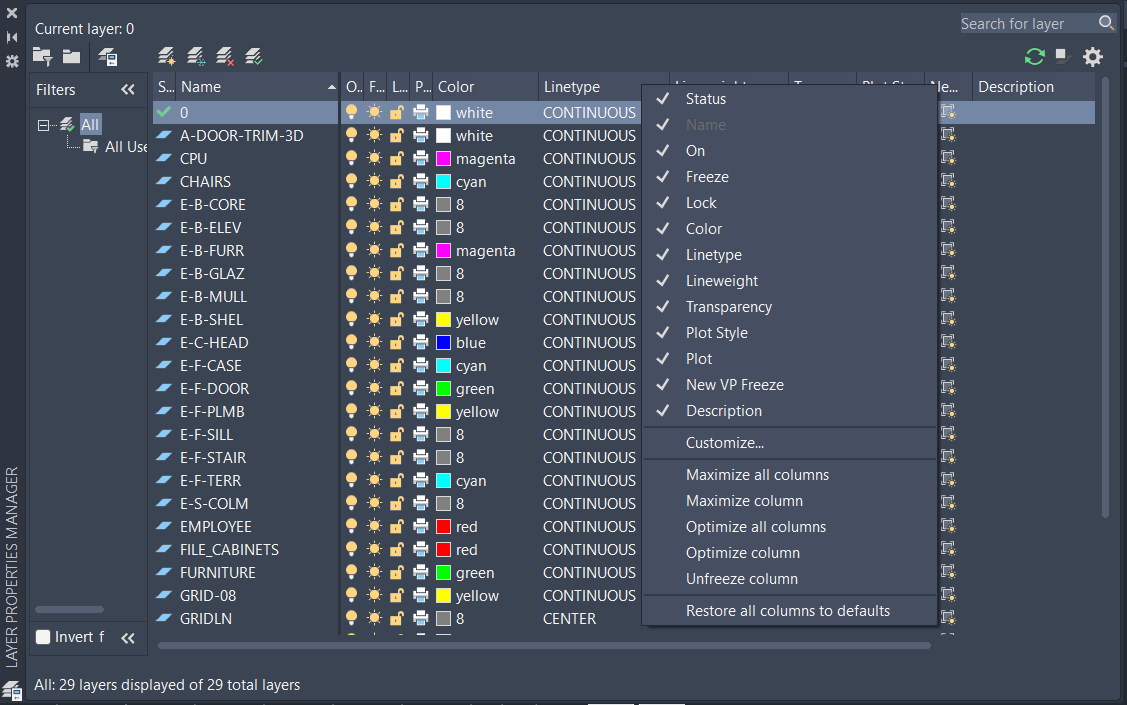Open the Layer States Manager icon
1127x705 pixels.
click(108, 57)
